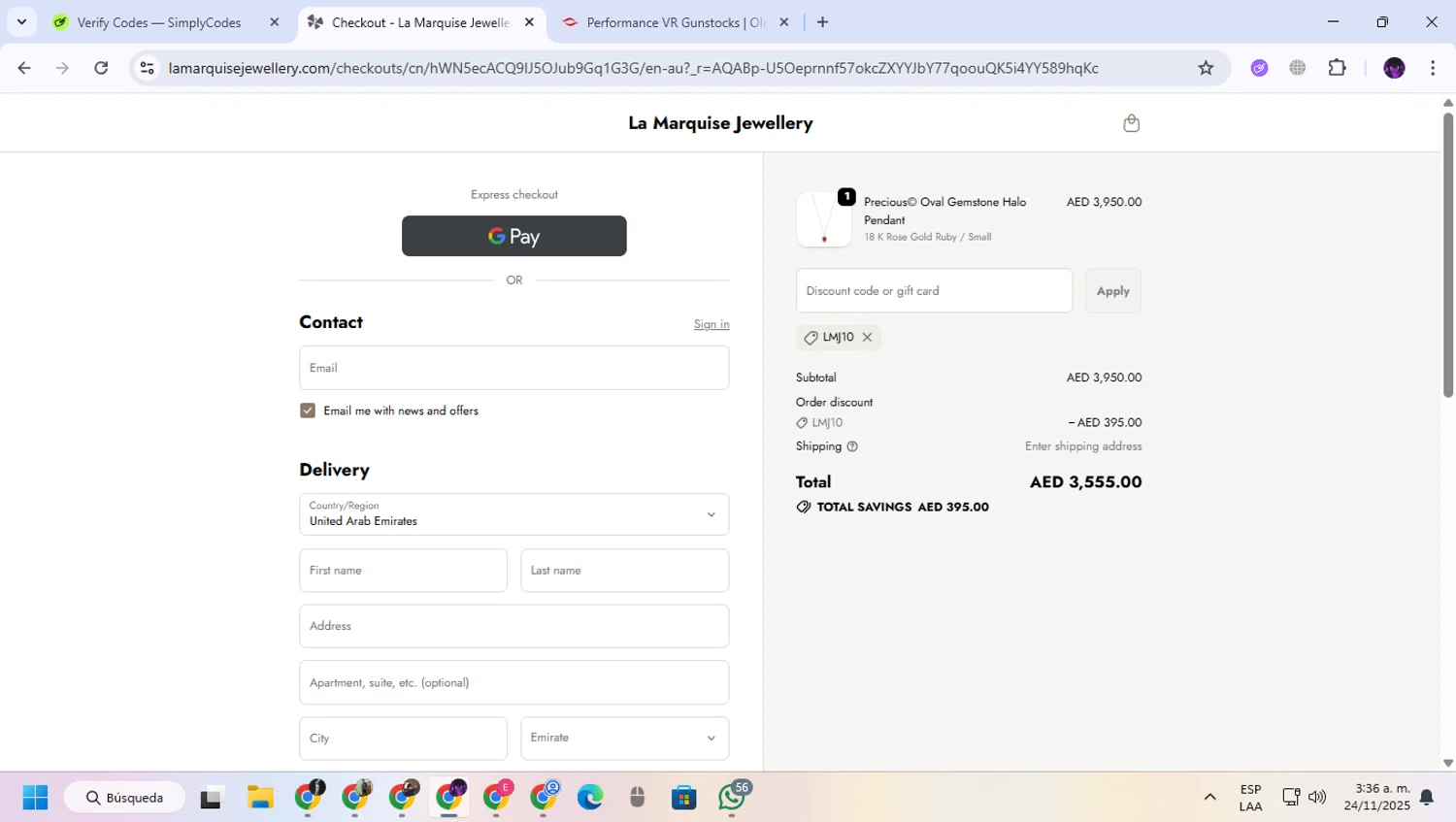
Task: Open the volume control in system tray
Action: [x=1317, y=798]
